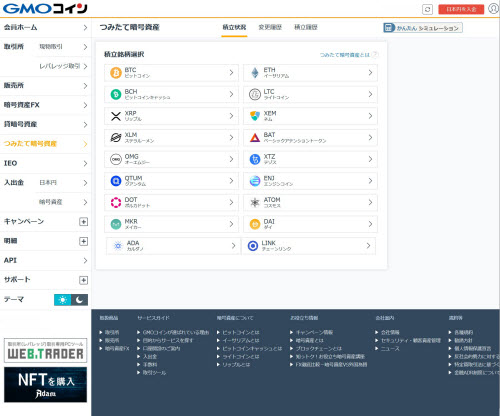Click the BTC Bitcoin coin icon

point(116,73)
